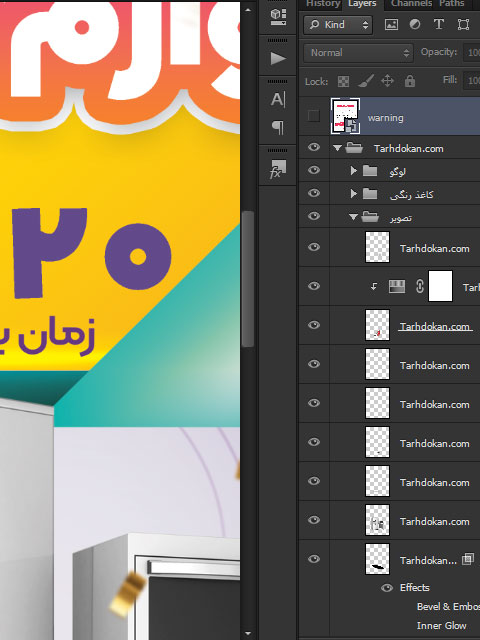Screen dimensions: 480x640
Task: Open the Character panel icon
Action: pos(278,99)
